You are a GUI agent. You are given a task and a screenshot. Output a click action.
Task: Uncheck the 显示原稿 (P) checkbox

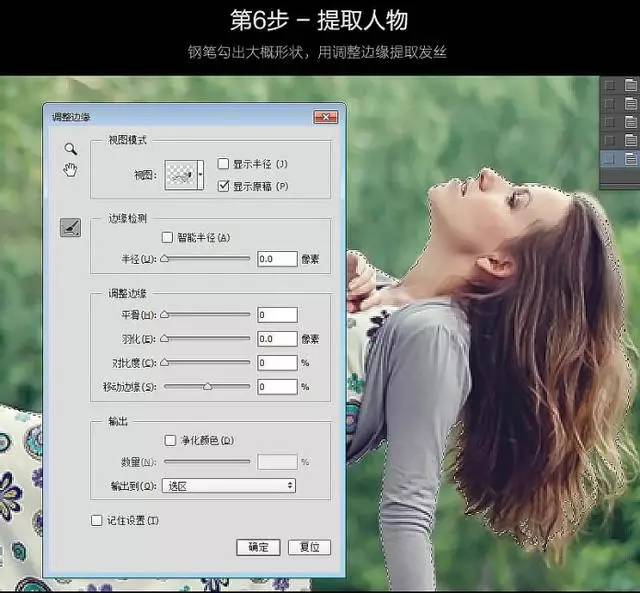pyautogui.click(x=224, y=186)
